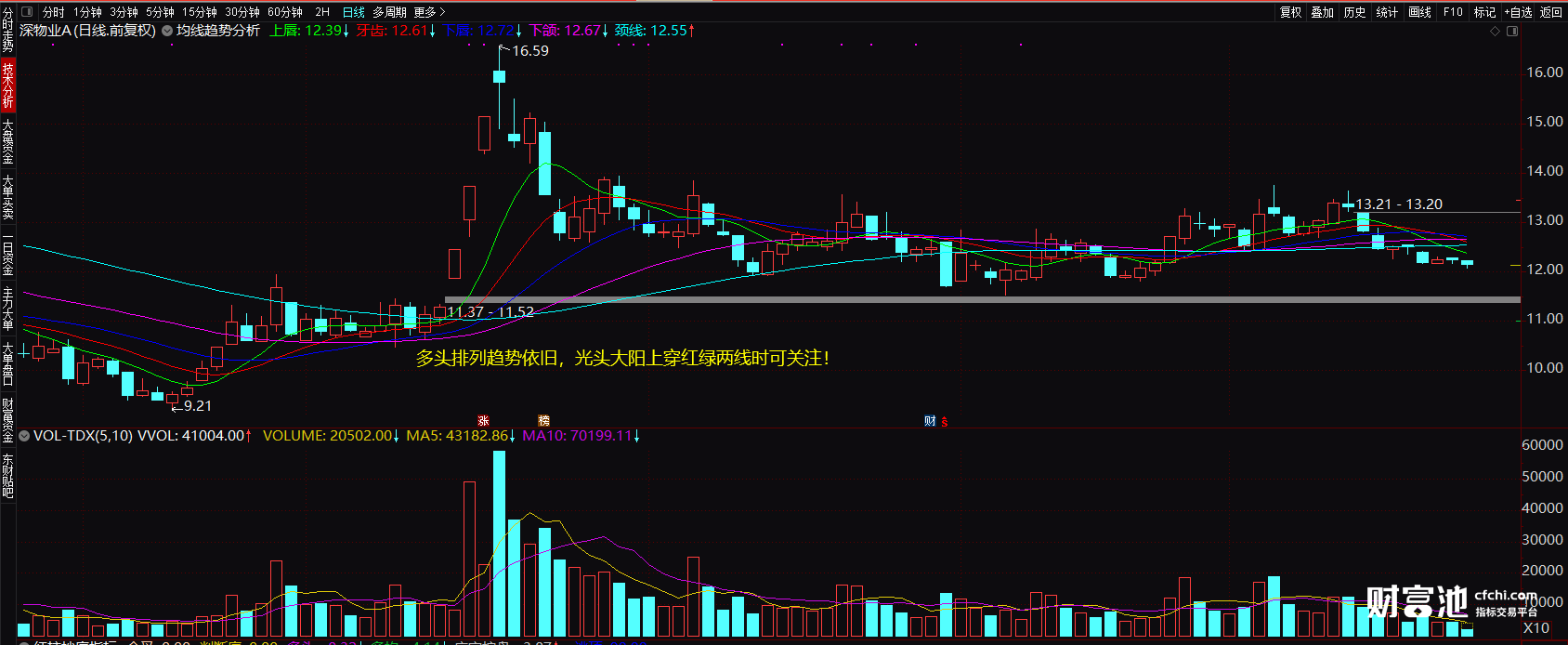Viewport: 1568px width, 645px height.
Task: Click the 牙齿: 12.61 indicator value
Action: pos(396,31)
